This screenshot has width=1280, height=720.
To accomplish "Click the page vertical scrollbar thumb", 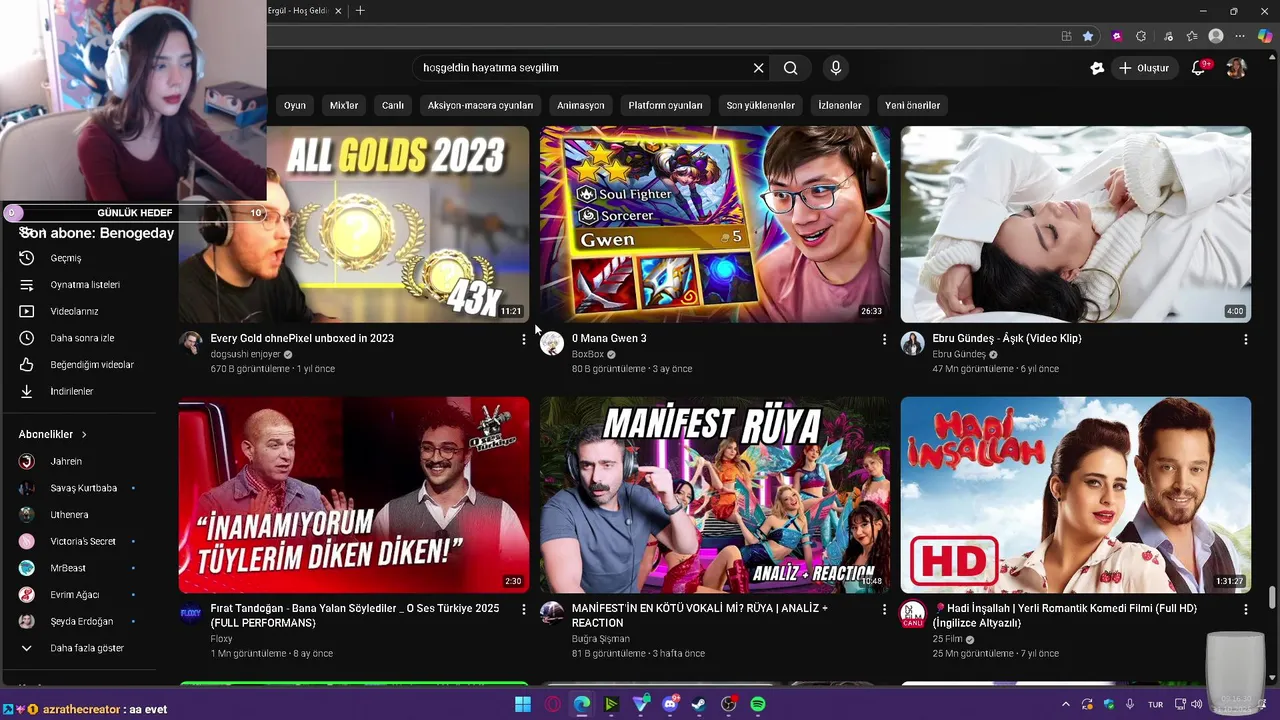I will 1272,597.
